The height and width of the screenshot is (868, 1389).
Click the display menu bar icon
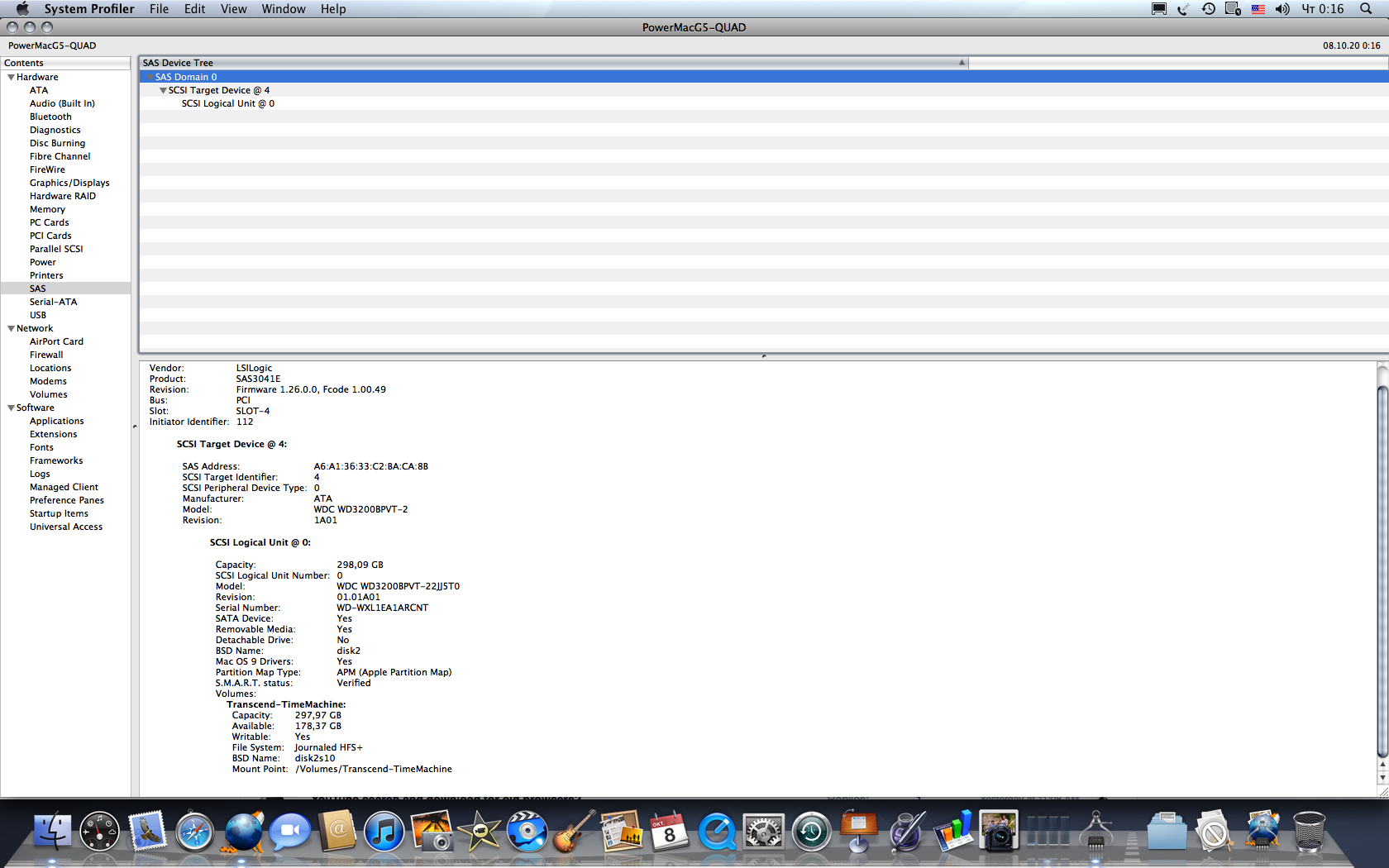[1159, 9]
